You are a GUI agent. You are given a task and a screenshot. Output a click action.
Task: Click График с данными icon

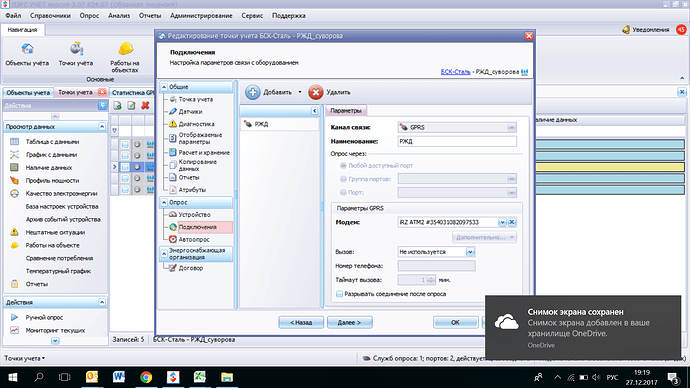pos(15,154)
